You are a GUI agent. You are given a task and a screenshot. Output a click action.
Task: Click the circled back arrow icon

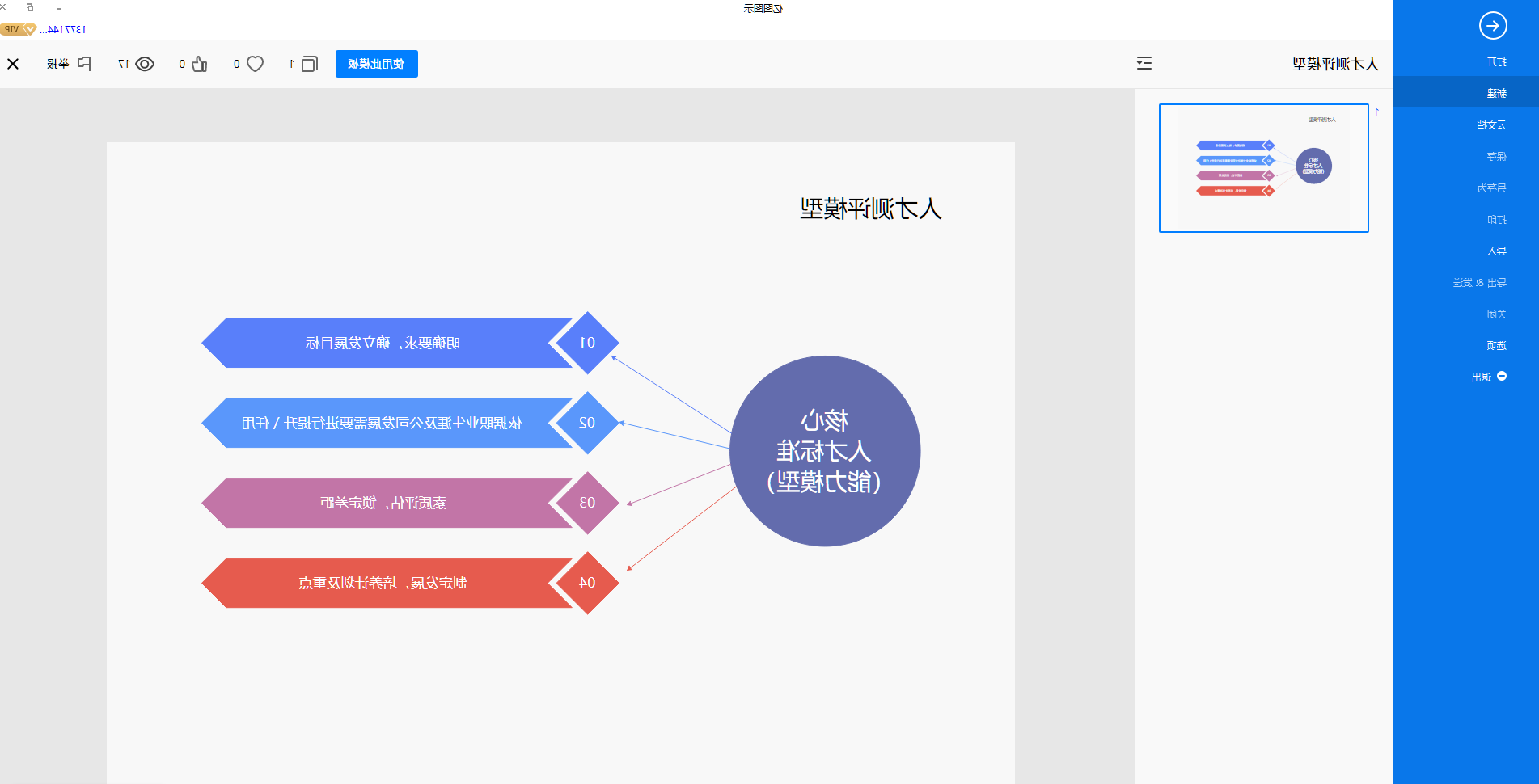point(1493,26)
